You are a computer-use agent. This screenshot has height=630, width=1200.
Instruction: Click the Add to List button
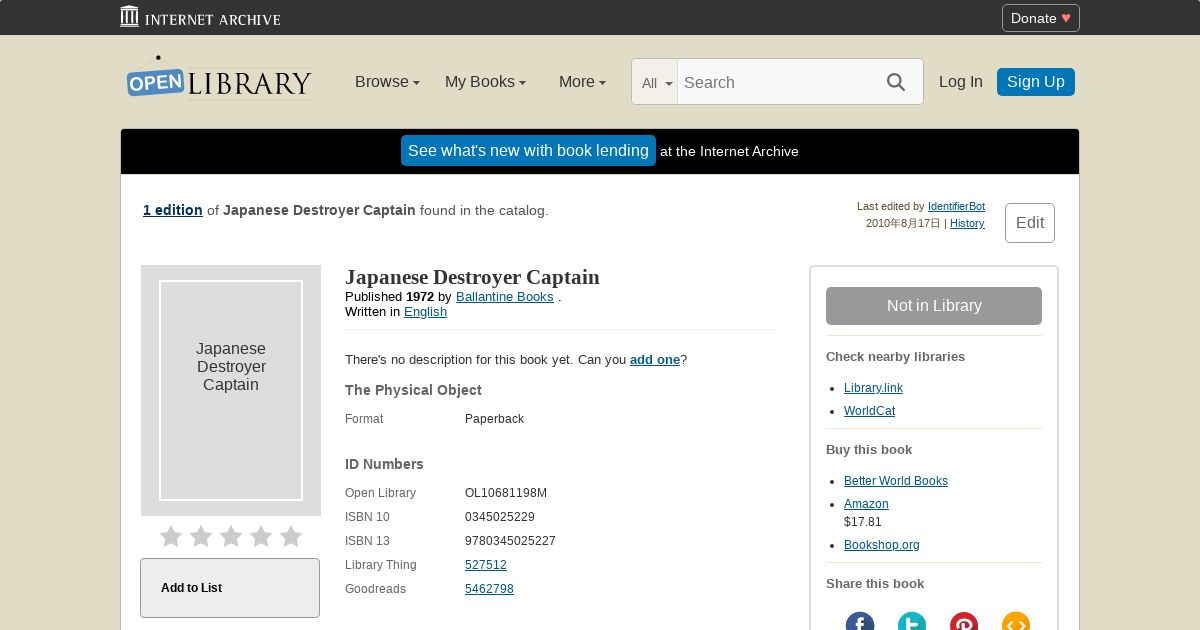(230, 588)
